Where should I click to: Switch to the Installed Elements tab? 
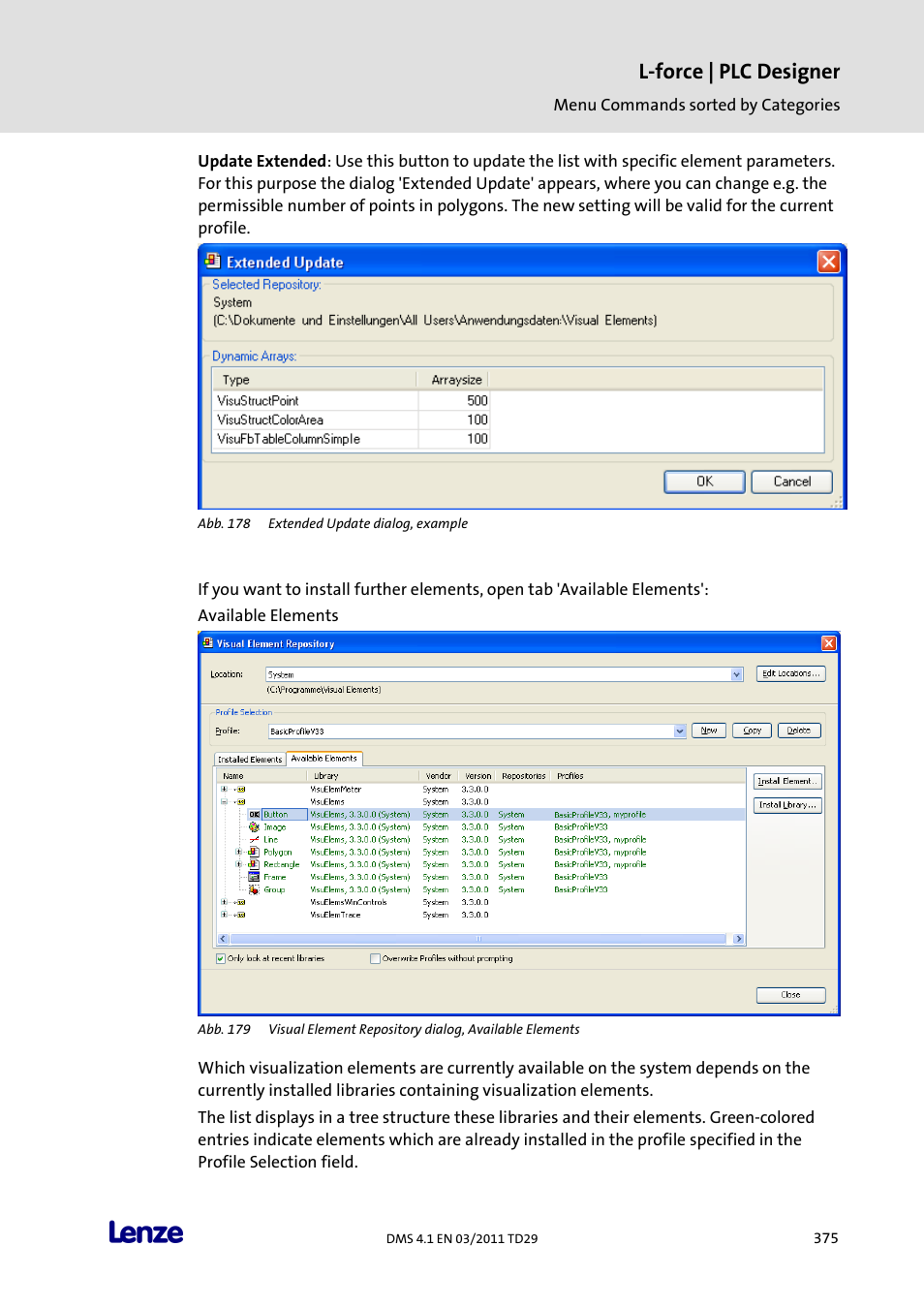coord(250,760)
